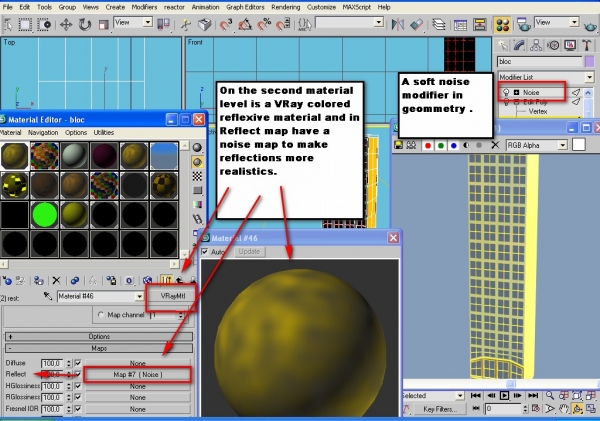Toggle Noise modifier lightbulb visibility
The height and width of the screenshot is (421, 600).
click(506, 92)
